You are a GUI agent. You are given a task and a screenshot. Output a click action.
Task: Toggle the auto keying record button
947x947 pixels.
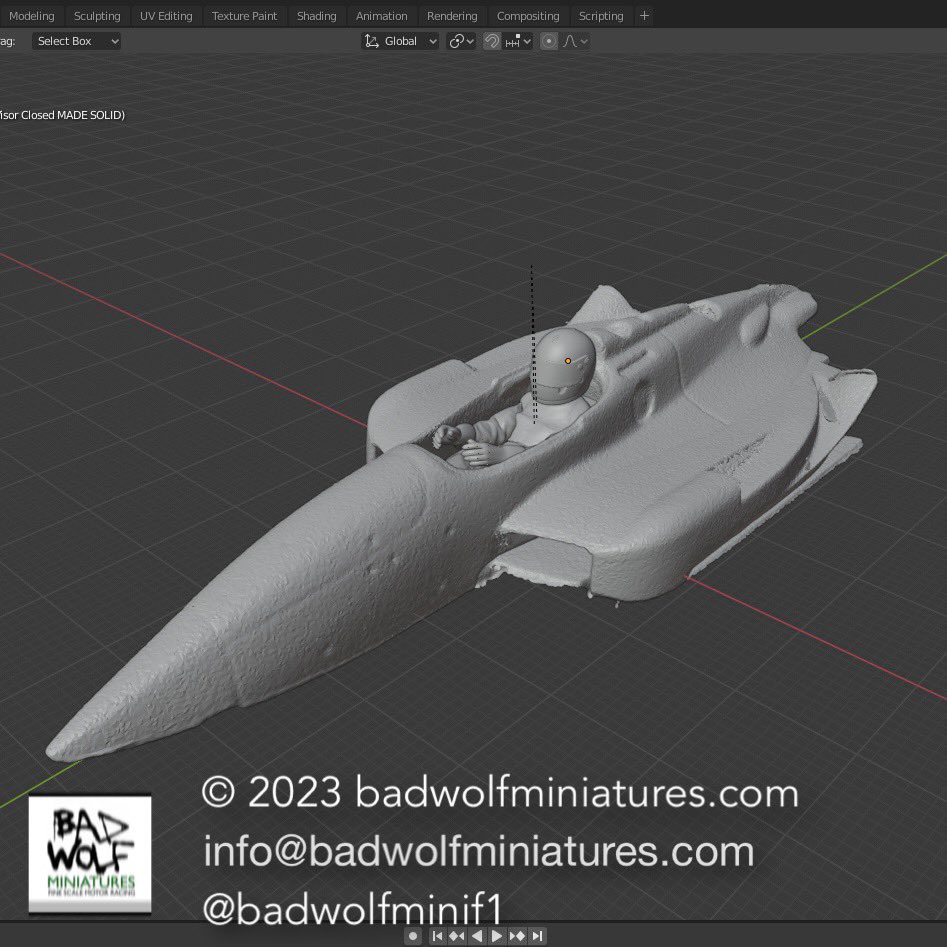coord(413,936)
